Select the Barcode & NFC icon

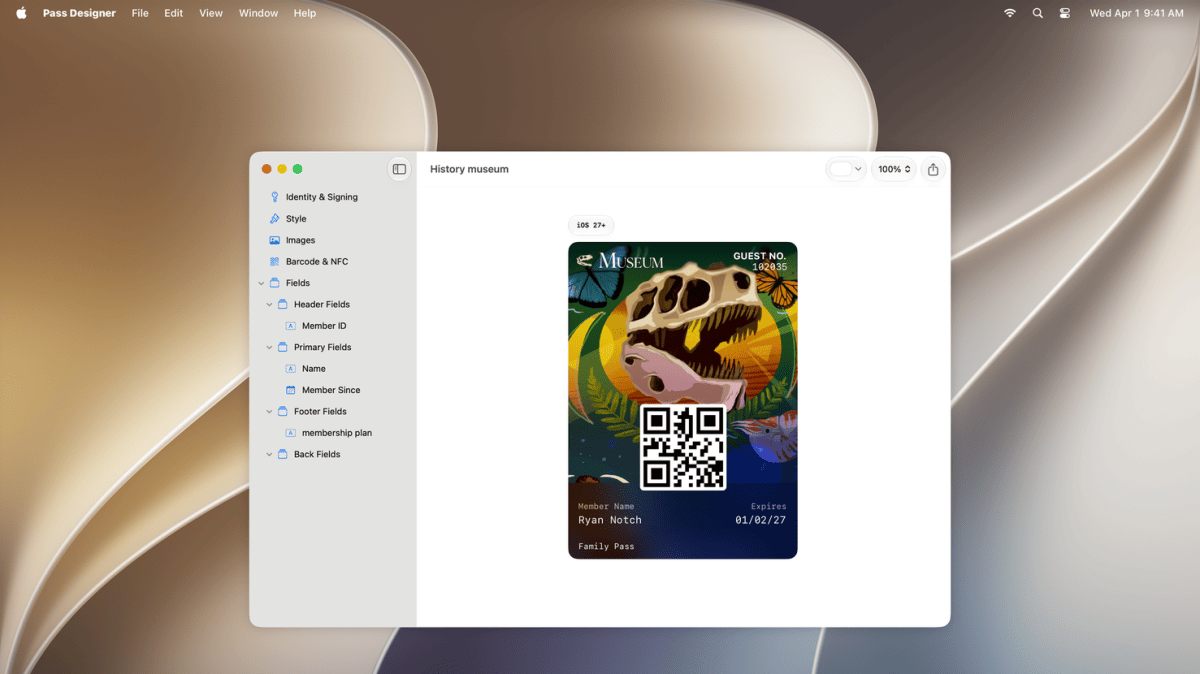[275, 262]
